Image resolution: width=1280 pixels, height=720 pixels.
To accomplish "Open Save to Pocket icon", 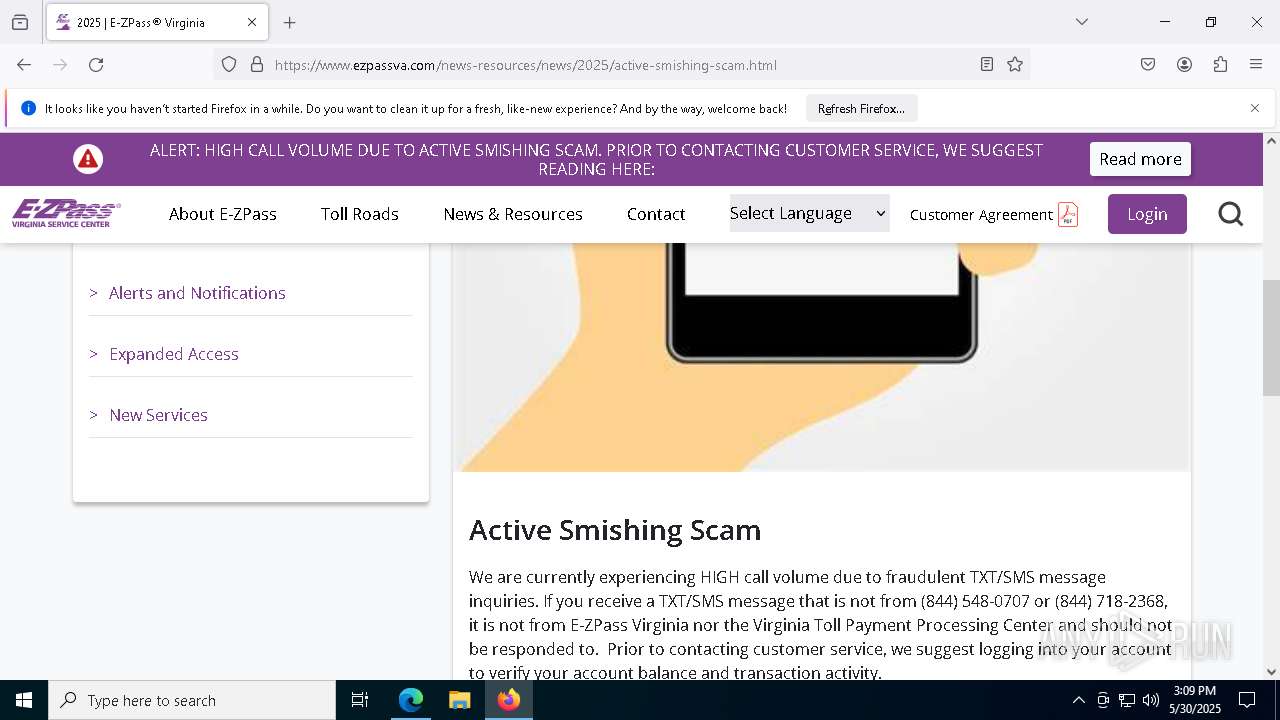I will (1148, 65).
